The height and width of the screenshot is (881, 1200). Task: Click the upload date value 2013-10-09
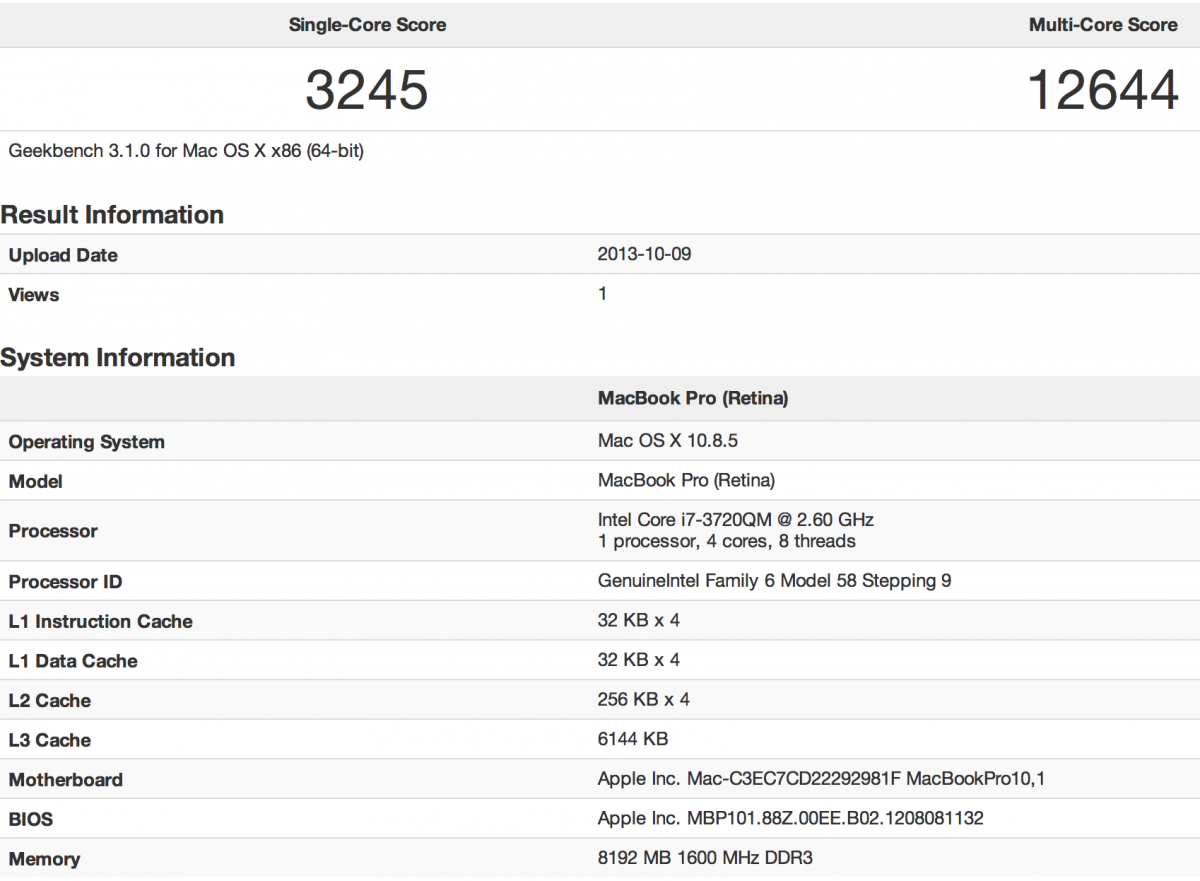click(644, 254)
